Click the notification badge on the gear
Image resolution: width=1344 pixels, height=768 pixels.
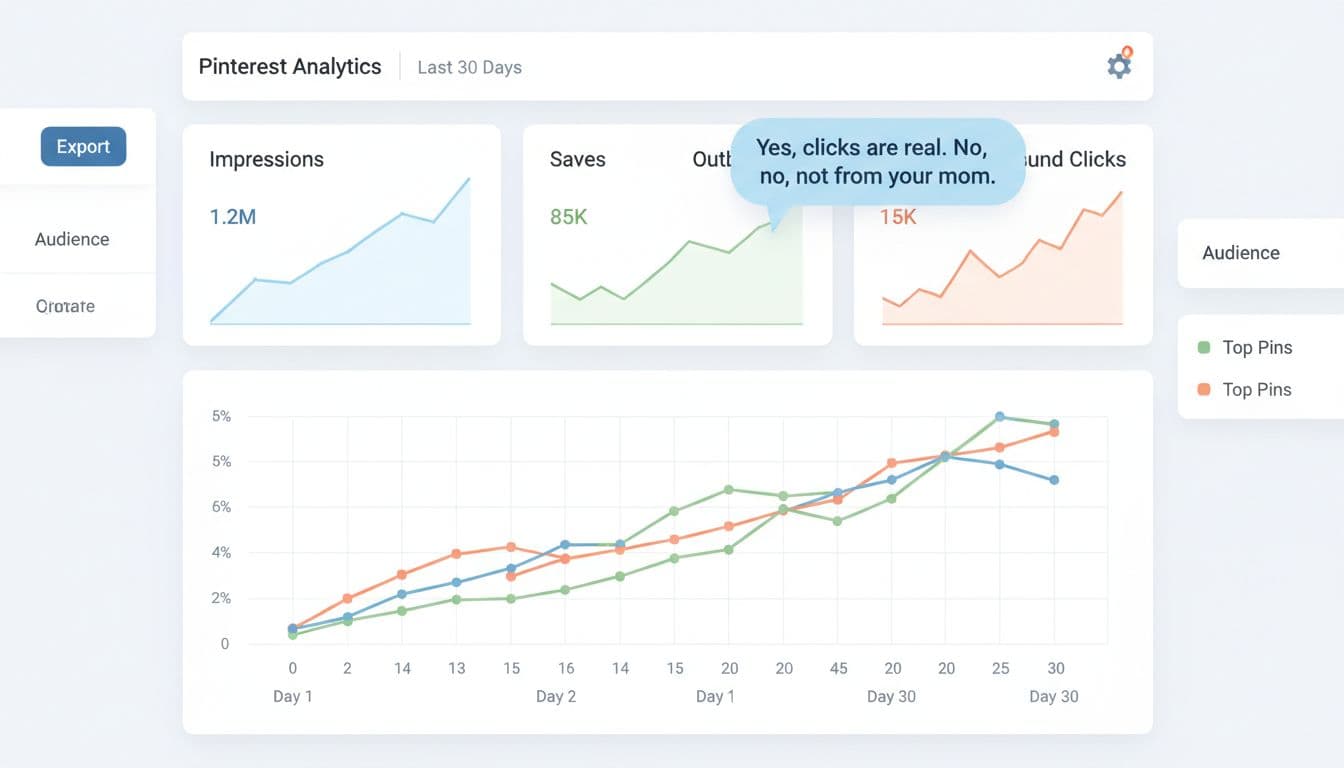click(1128, 49)
